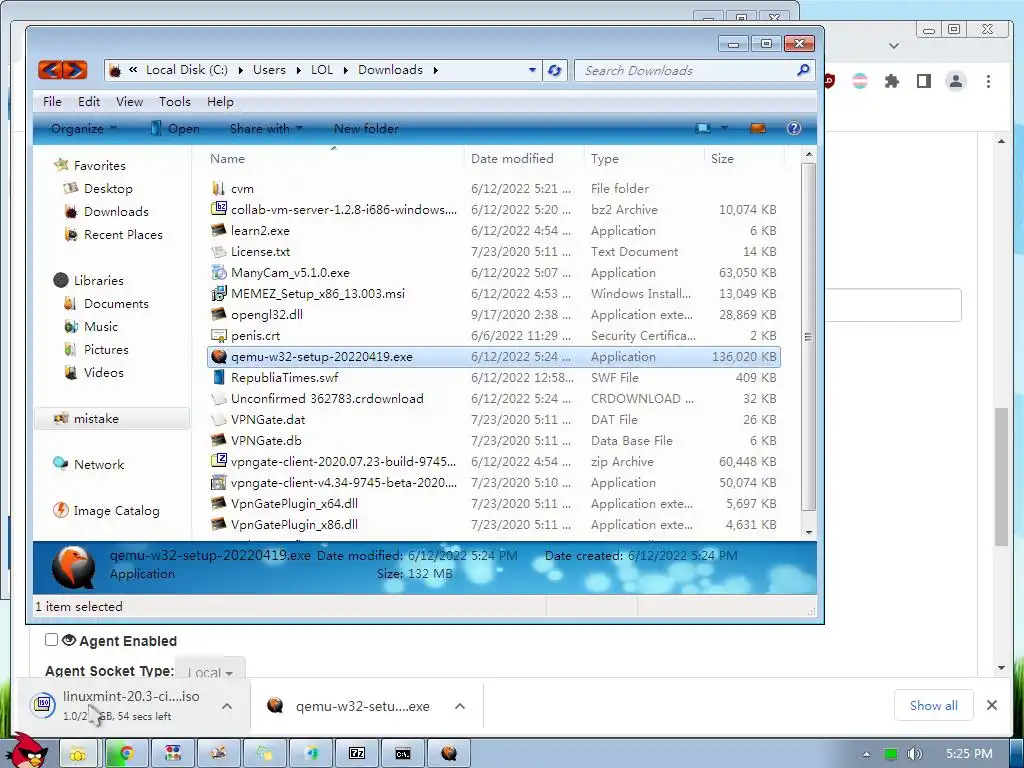Close the Chrome downloads bar
1024x768 pixels.
coord(992,705)
